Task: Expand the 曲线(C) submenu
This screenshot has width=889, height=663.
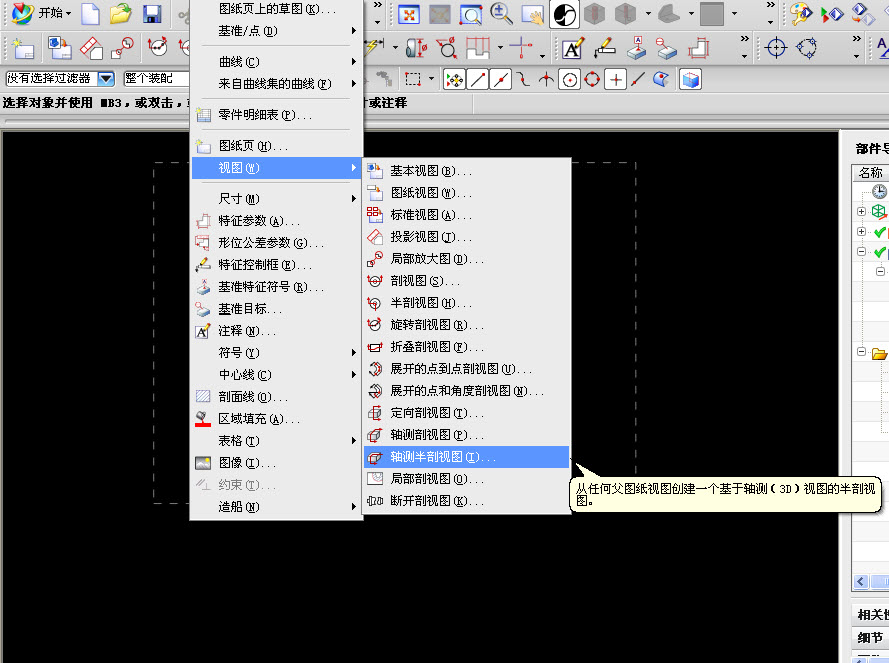Action: click(x=276, y=61)
